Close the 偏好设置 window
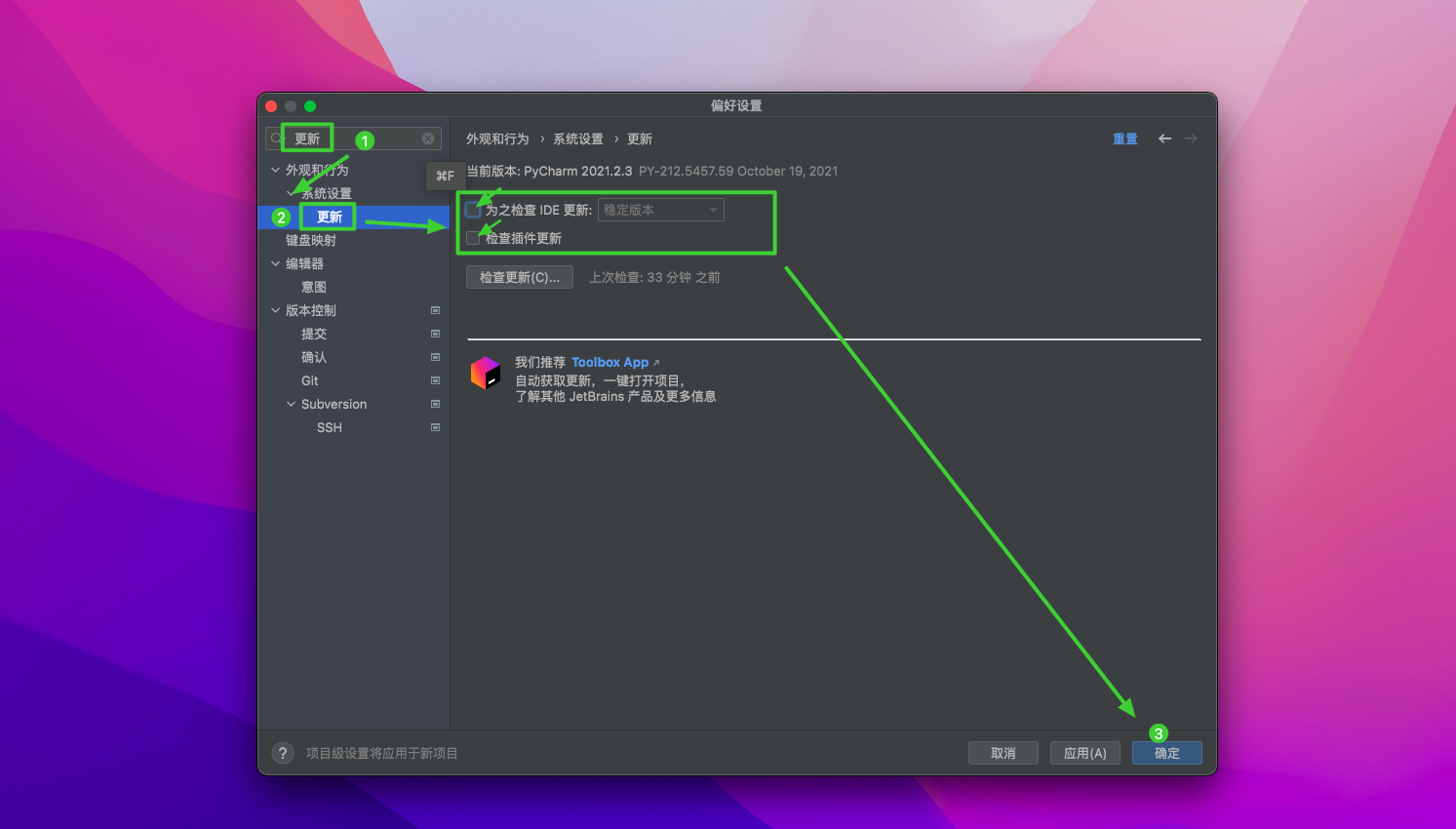Image resolution: width=1456 pixels, height=829 pixels. tap(271, 105)
